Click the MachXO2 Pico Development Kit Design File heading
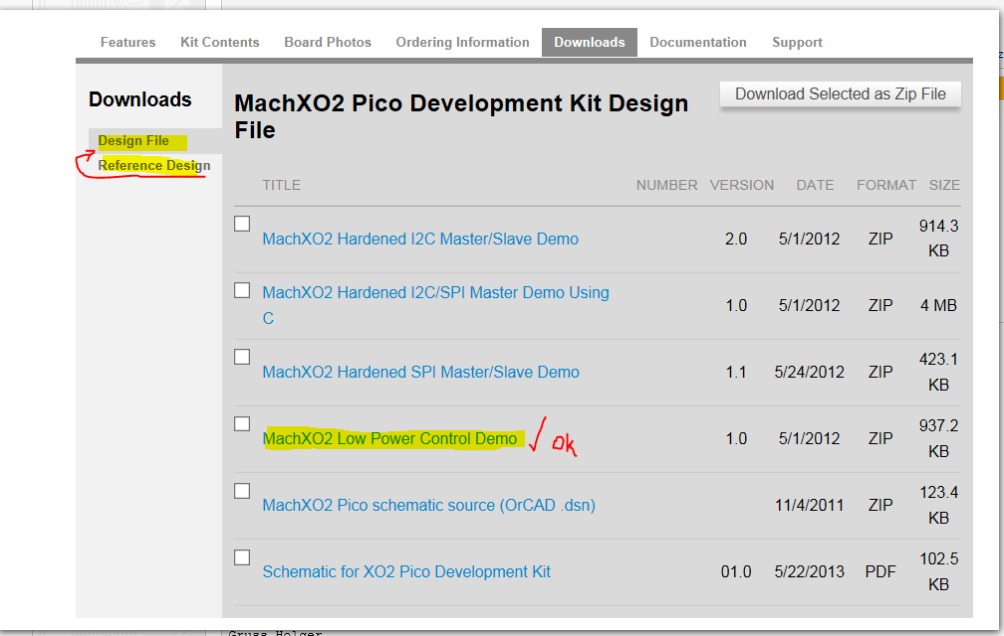The image size is (1004, 636). coord(461,117)
